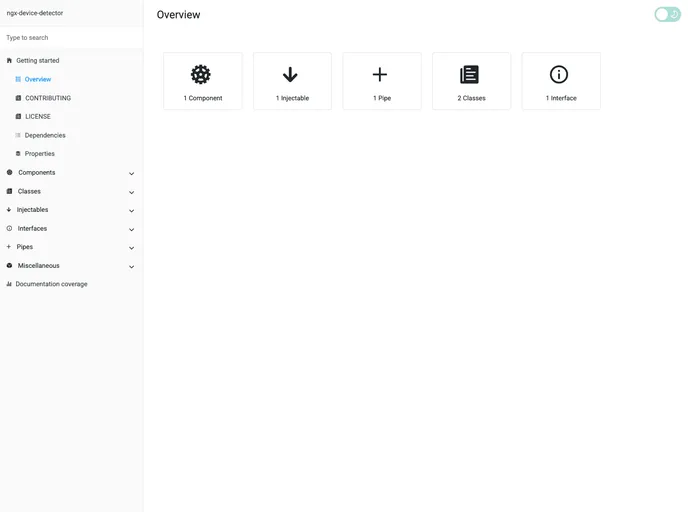Click the Getting started home icon
This screenshot has height=512, width=688.
pyautogui.click(x=9, y=61)
